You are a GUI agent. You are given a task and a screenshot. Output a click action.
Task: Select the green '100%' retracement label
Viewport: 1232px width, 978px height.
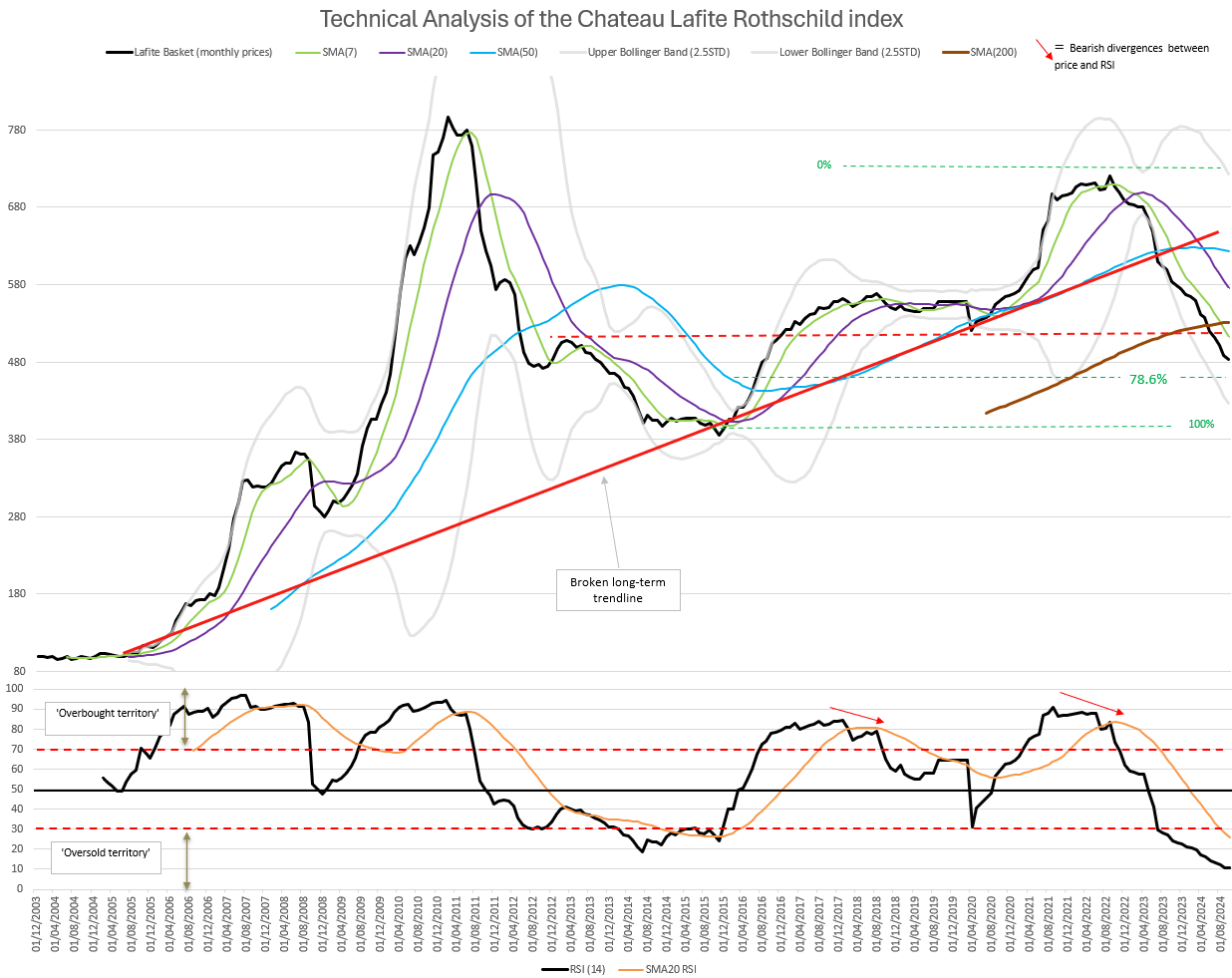click(x=1201, y=424)
